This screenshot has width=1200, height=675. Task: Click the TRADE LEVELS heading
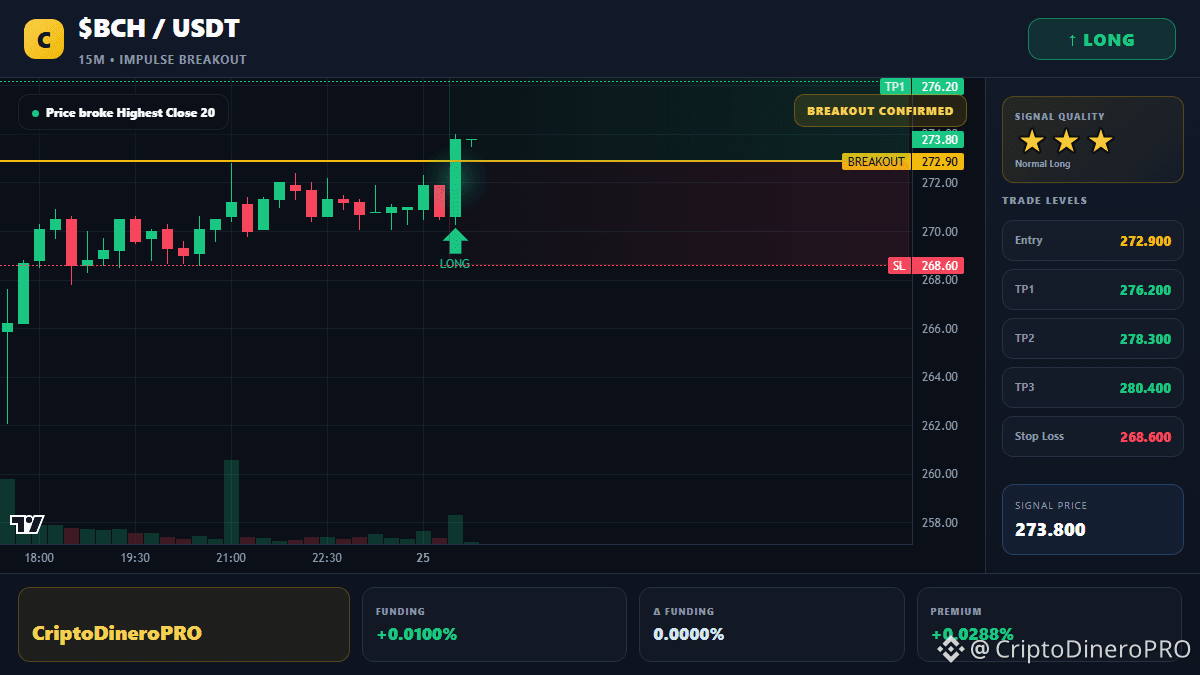point(1044,201)
